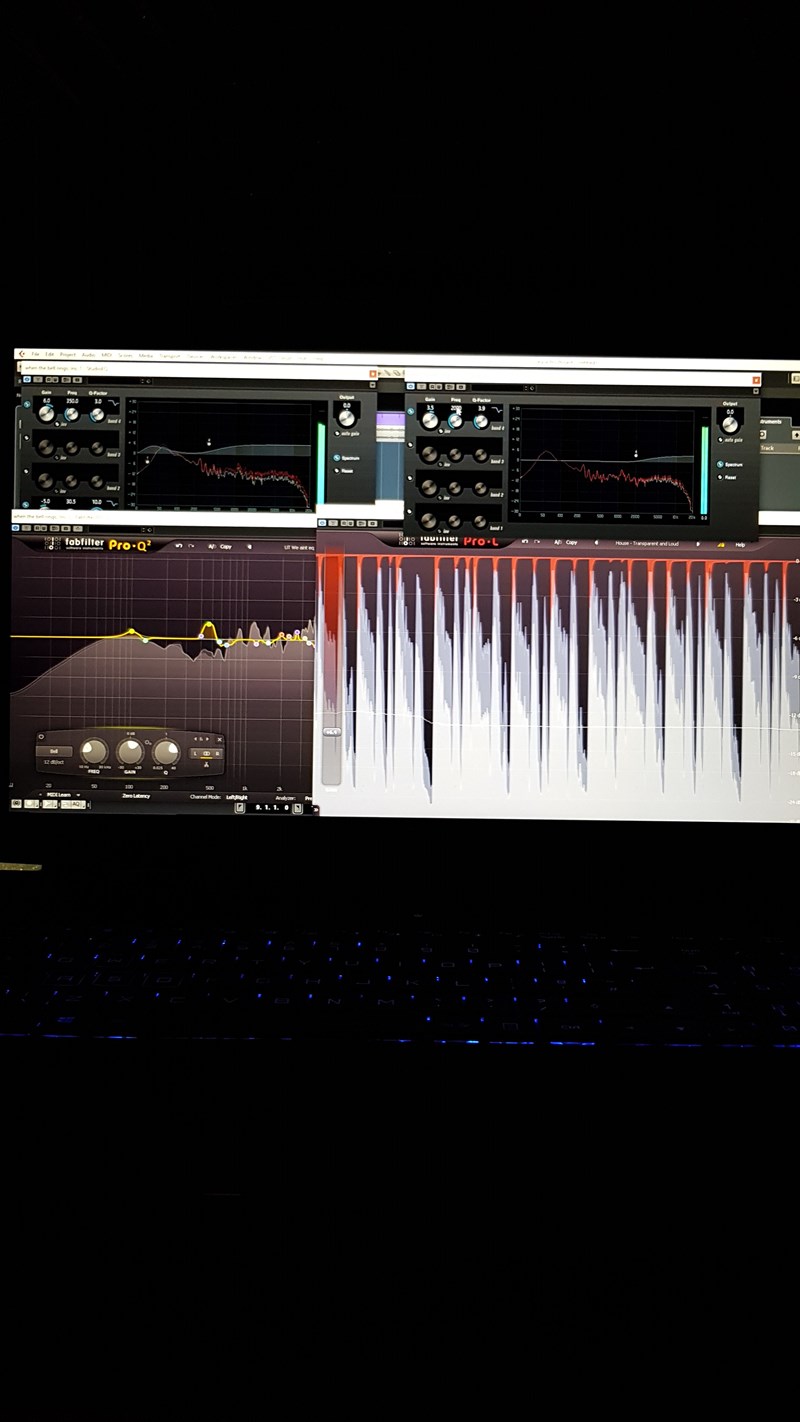Click band 4 Q-Factor knob showing 3.9

point(481,420)
